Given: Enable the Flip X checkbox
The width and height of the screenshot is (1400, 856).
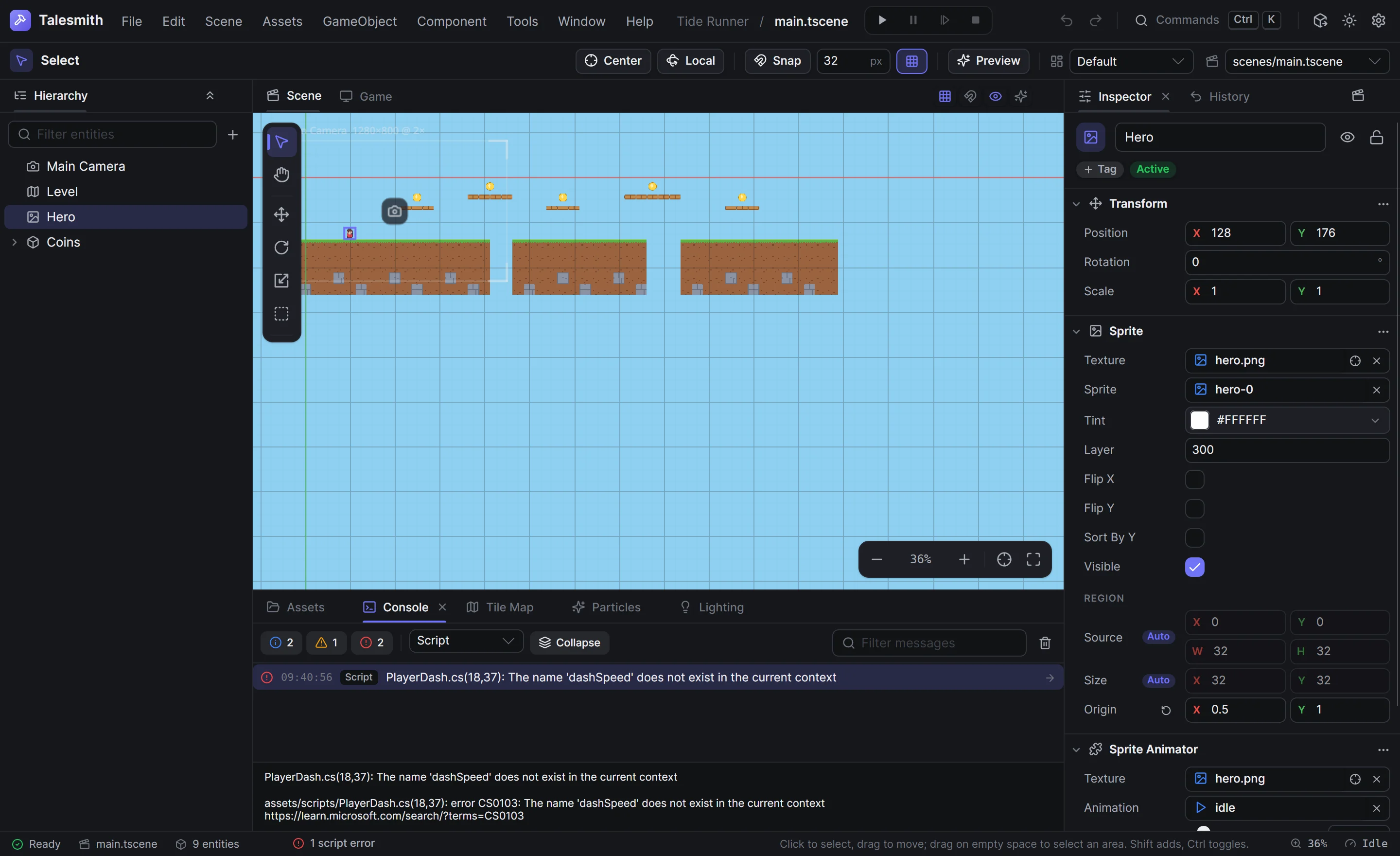Looking at the screenshot, I should coord(1194,479).
